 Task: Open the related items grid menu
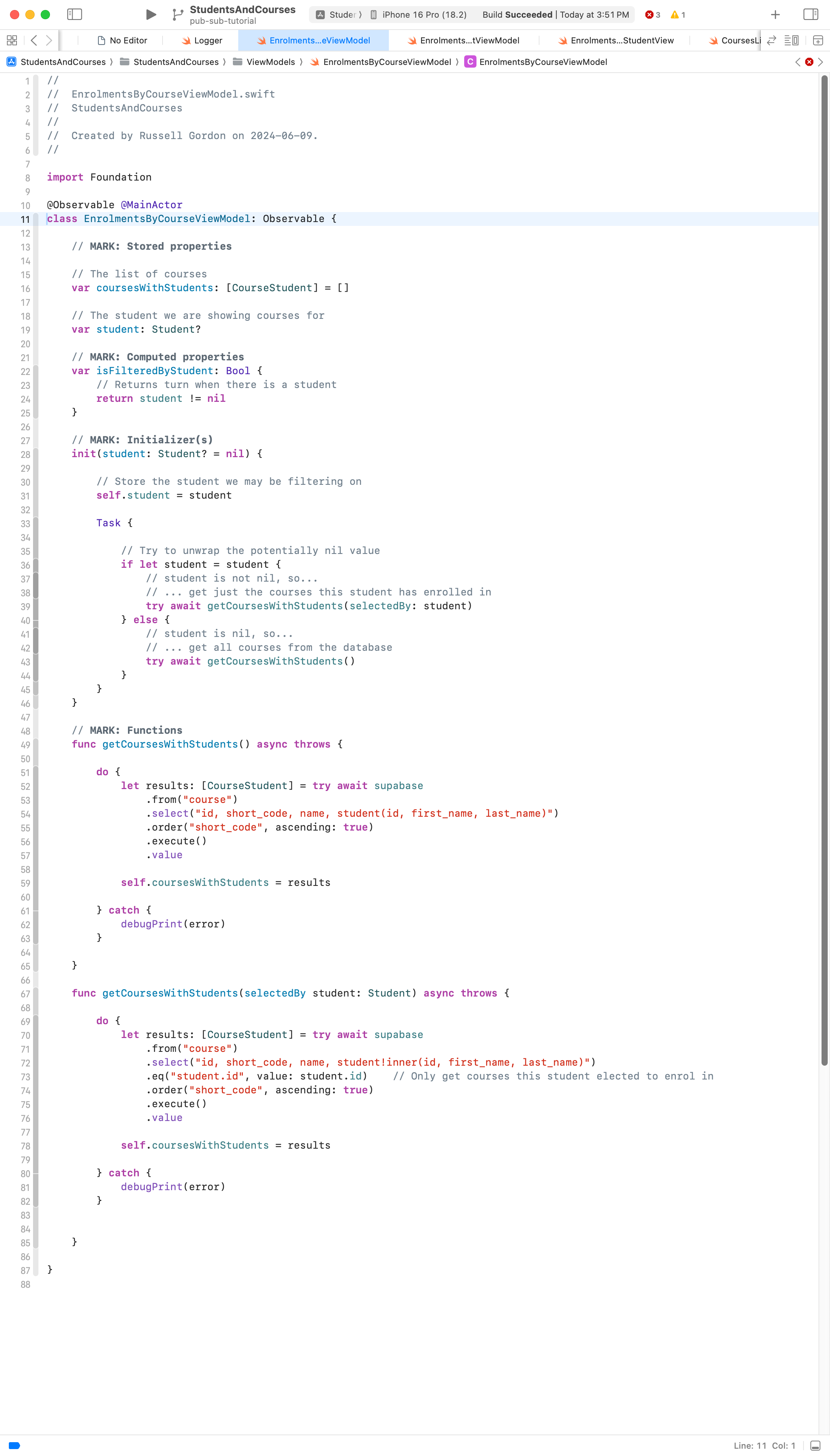(x=12, y=40)
